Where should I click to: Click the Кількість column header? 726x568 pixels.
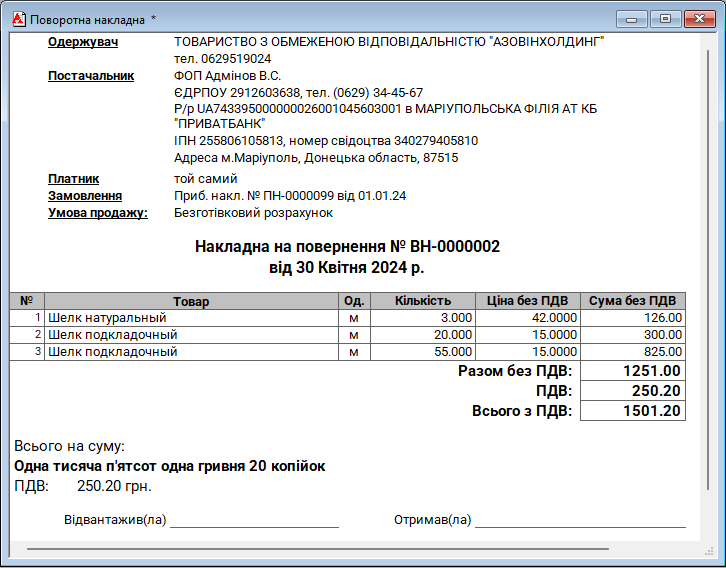point(422,301)
